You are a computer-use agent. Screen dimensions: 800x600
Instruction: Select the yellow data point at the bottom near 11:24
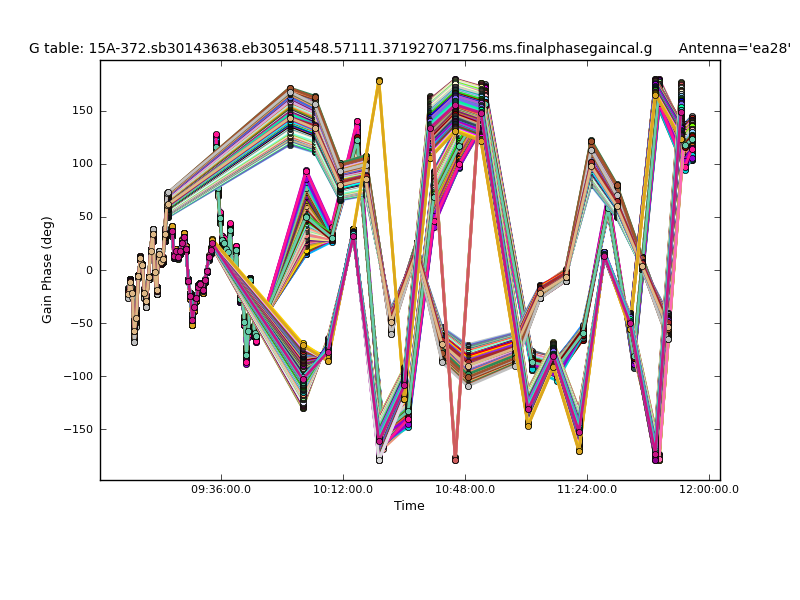coord(579,451)
